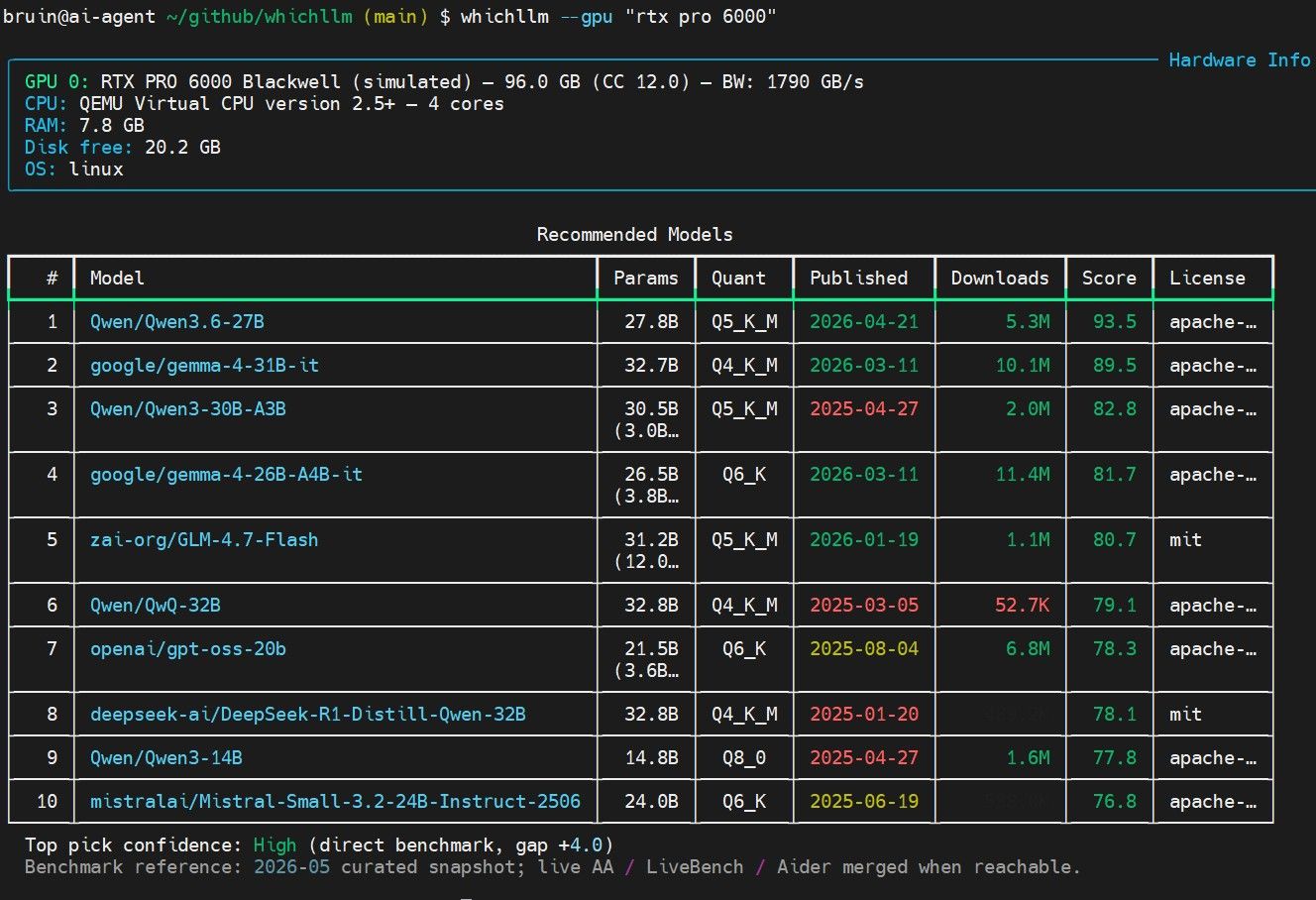Click the Qwen/Qwen3-30B-A3B model name
1316x900 pixels.
coord(188,409)
